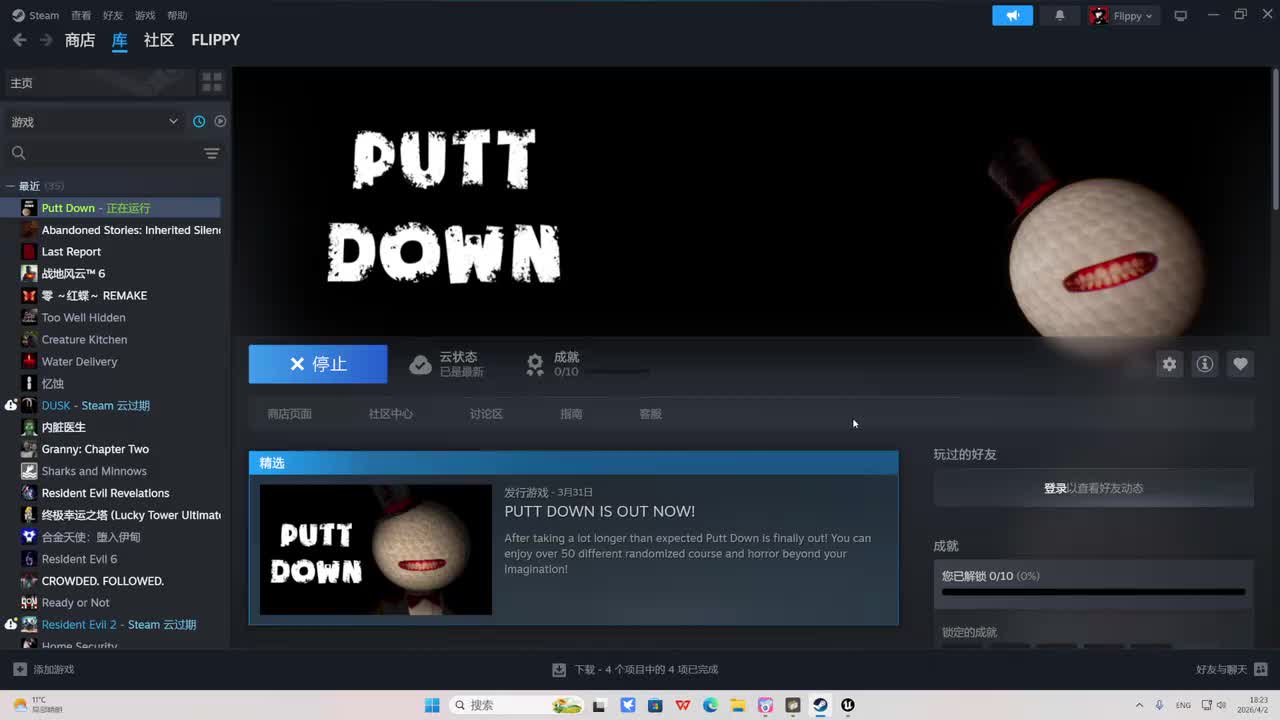The width and height of the screenshot is (1280, 720).
Task: Add Putt Down to favorites heart
Action: tap(1240, 364)
